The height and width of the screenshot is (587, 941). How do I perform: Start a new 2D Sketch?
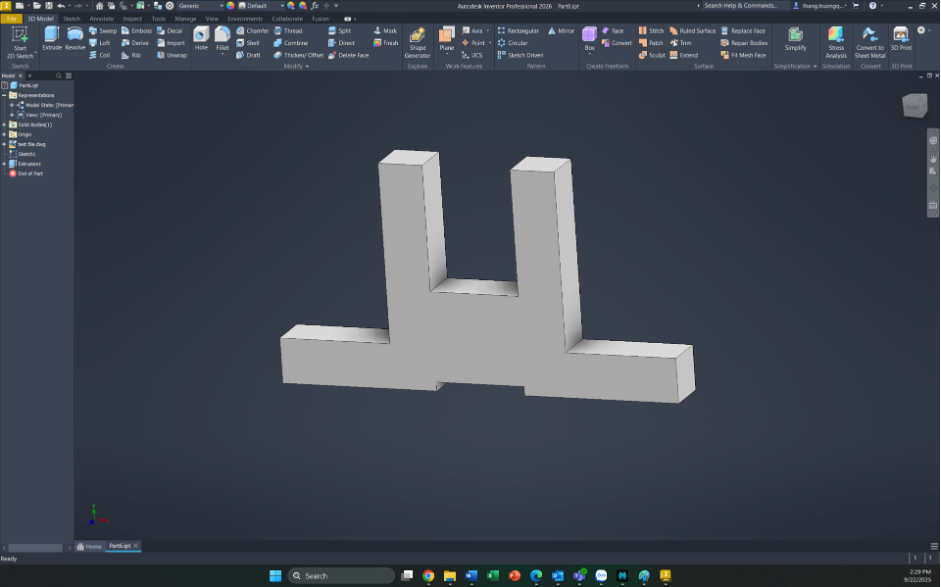(x=20, y=43)
